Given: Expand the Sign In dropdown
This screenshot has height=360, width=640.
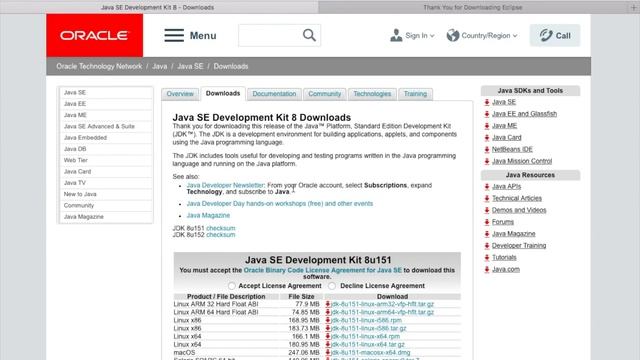Looking at the screenshot, I should pos(432,36).
